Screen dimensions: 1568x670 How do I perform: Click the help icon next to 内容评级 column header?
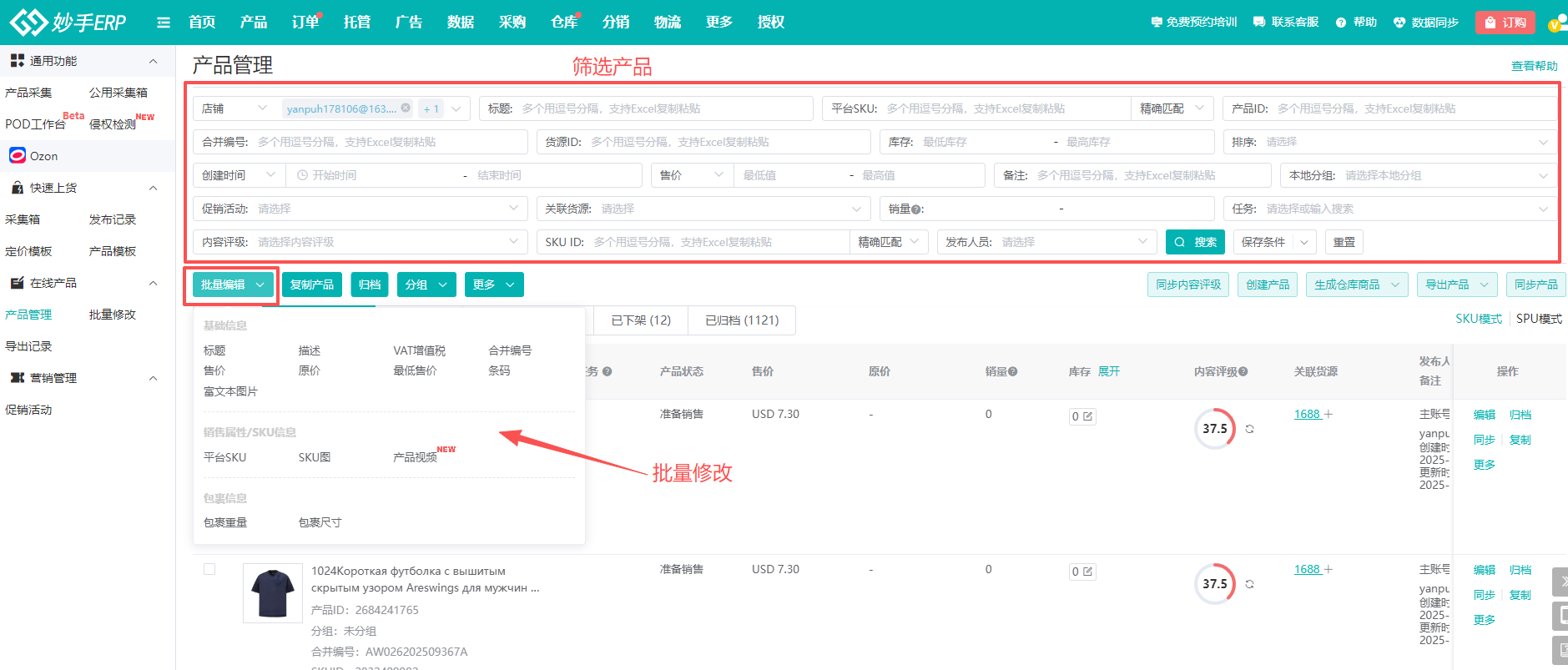point(1243,372)
